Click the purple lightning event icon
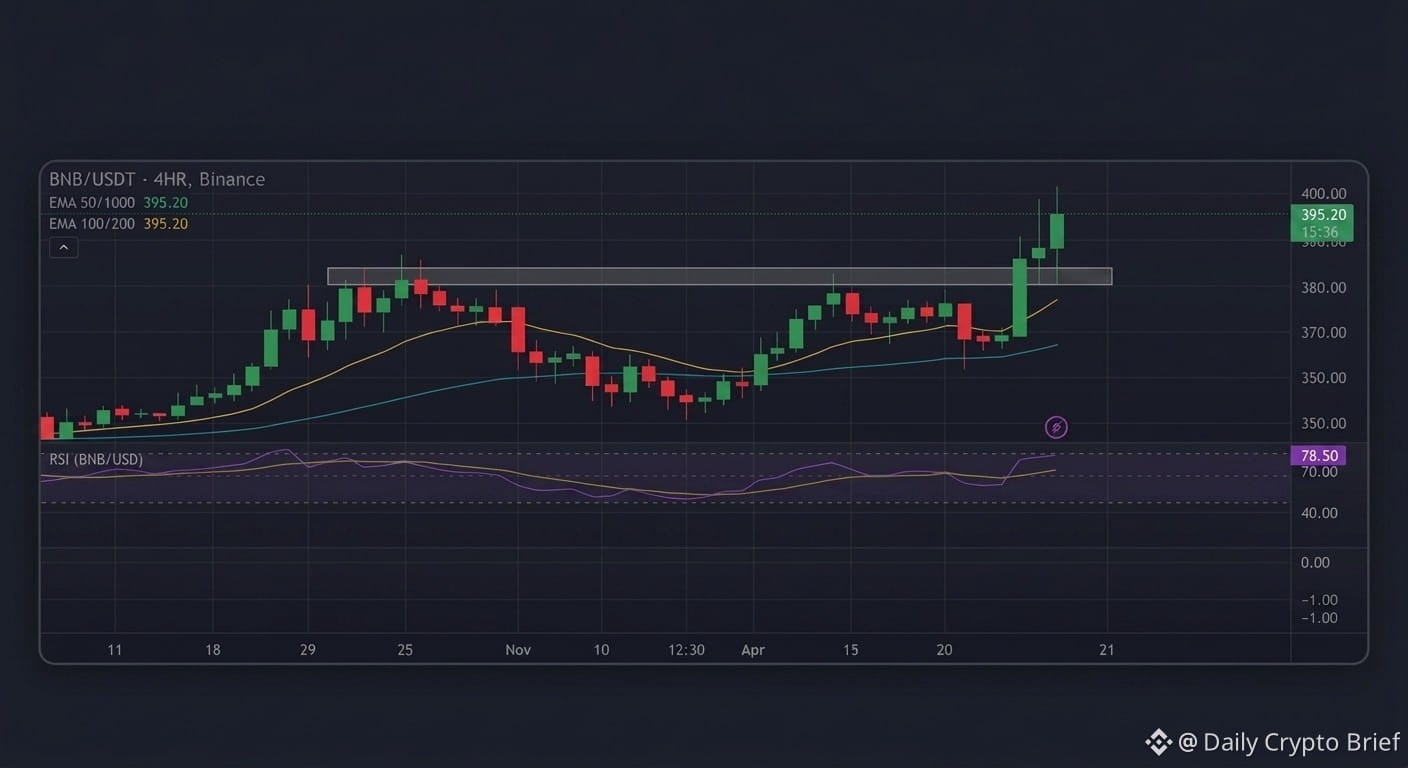The width and height of the screenshot is (1408, 768). [x=1056, y=428]
